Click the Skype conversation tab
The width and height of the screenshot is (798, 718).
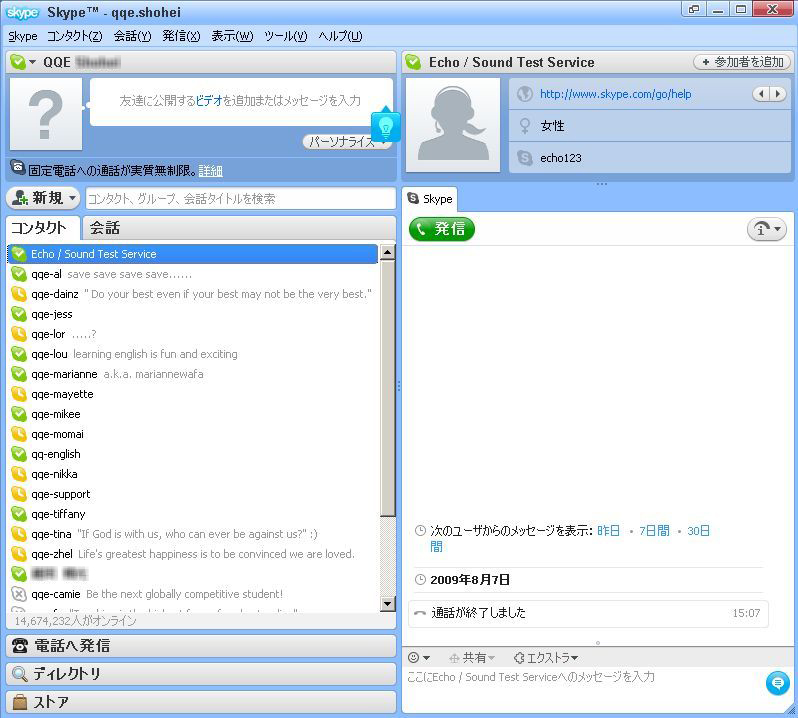430,199
